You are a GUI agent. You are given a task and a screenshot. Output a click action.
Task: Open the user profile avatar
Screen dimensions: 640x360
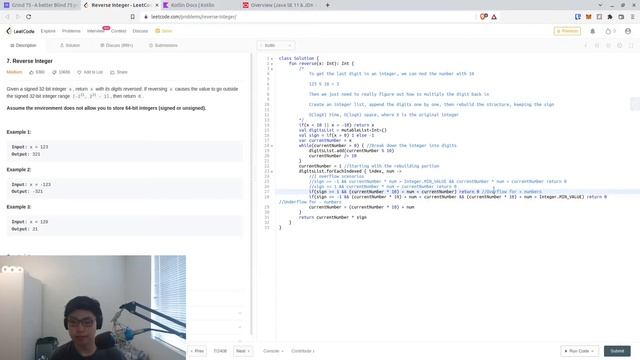628,31
